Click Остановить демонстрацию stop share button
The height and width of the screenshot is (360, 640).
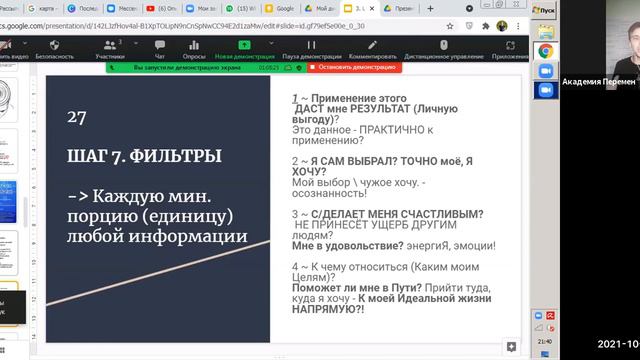coord(354,67)
